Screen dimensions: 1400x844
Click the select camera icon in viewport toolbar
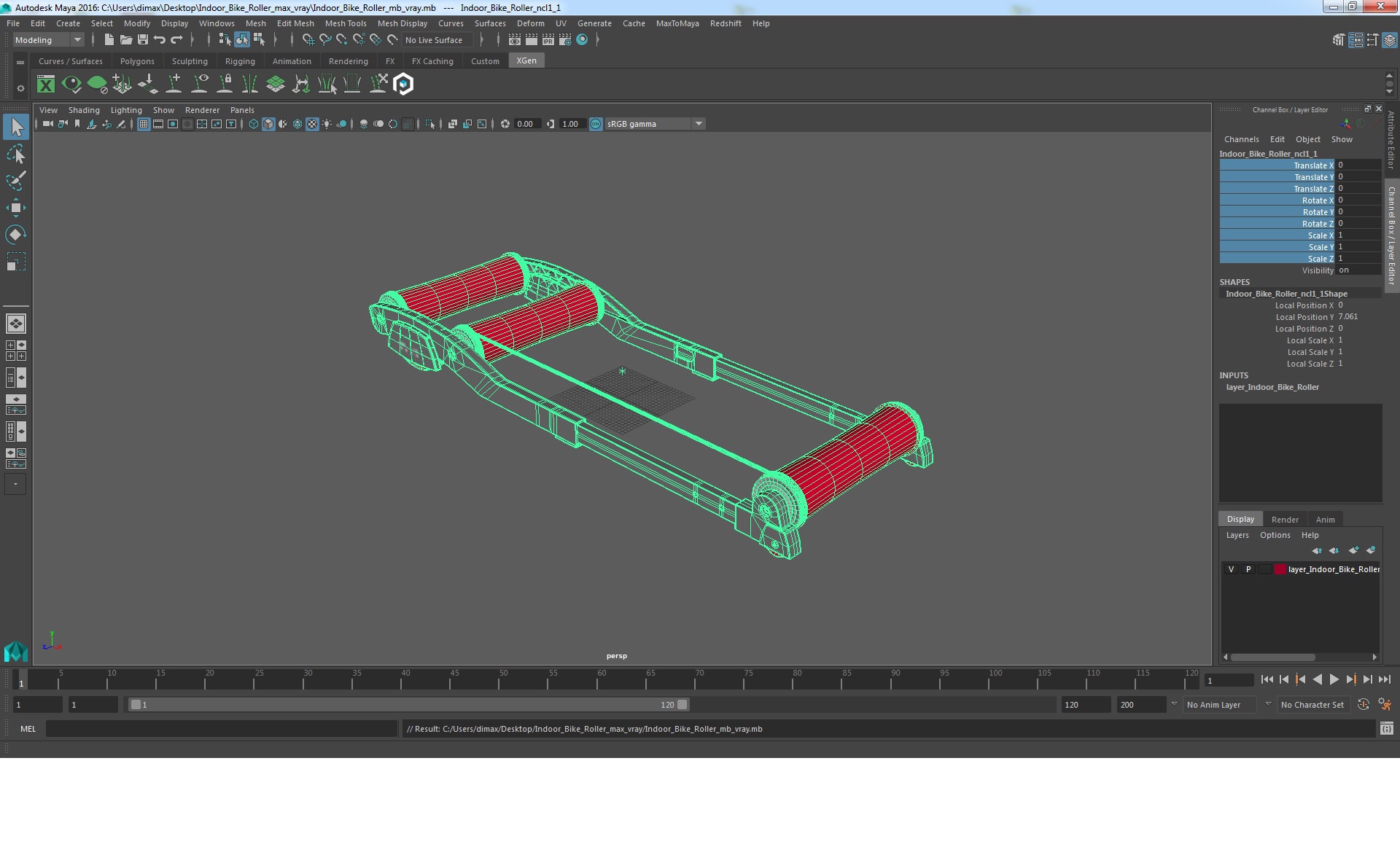(48, 124)
